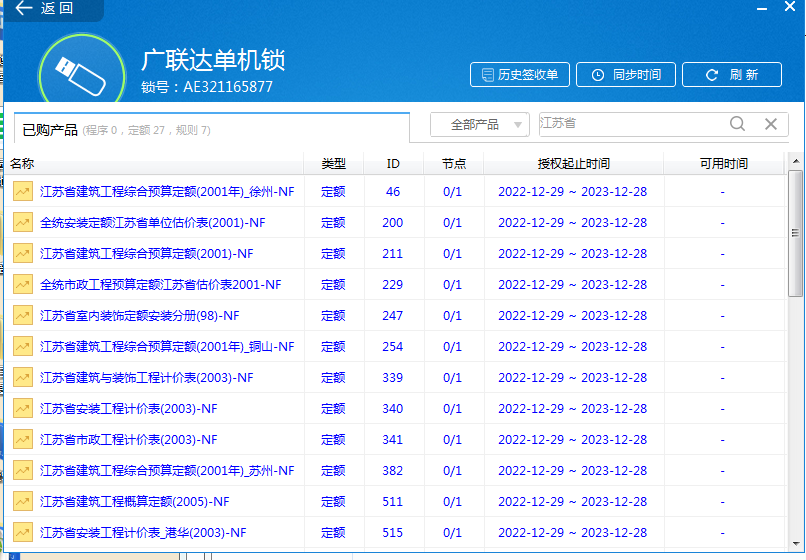Click icon of 全统安装定额江苏省单位估价表 row
Screen dimensions: 806x560
[x=23, y=222]
